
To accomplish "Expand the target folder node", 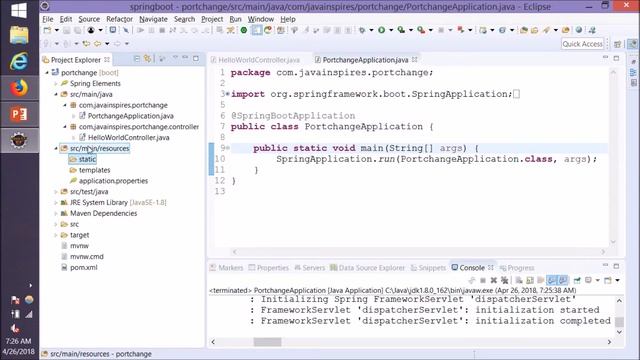I will 56,235.
